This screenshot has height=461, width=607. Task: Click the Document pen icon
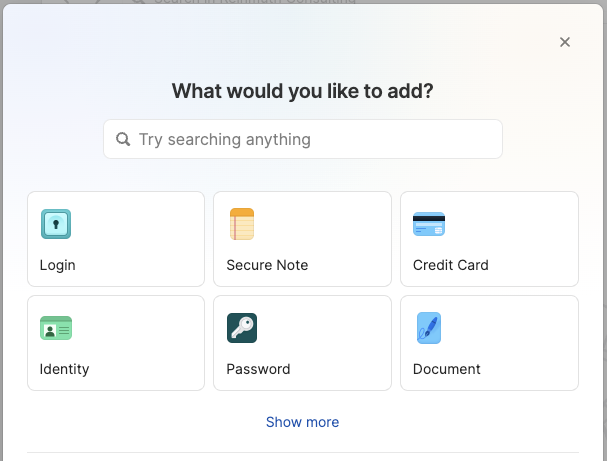[x=428, y=328]
